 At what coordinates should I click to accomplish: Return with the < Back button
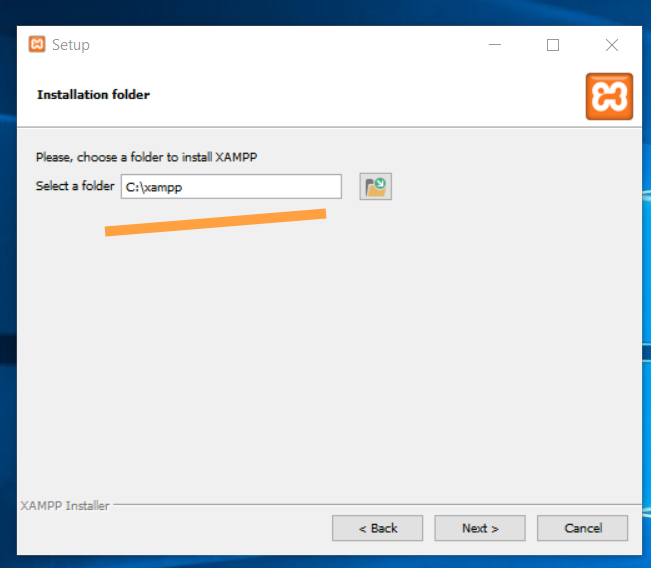[x=377, y=528]
